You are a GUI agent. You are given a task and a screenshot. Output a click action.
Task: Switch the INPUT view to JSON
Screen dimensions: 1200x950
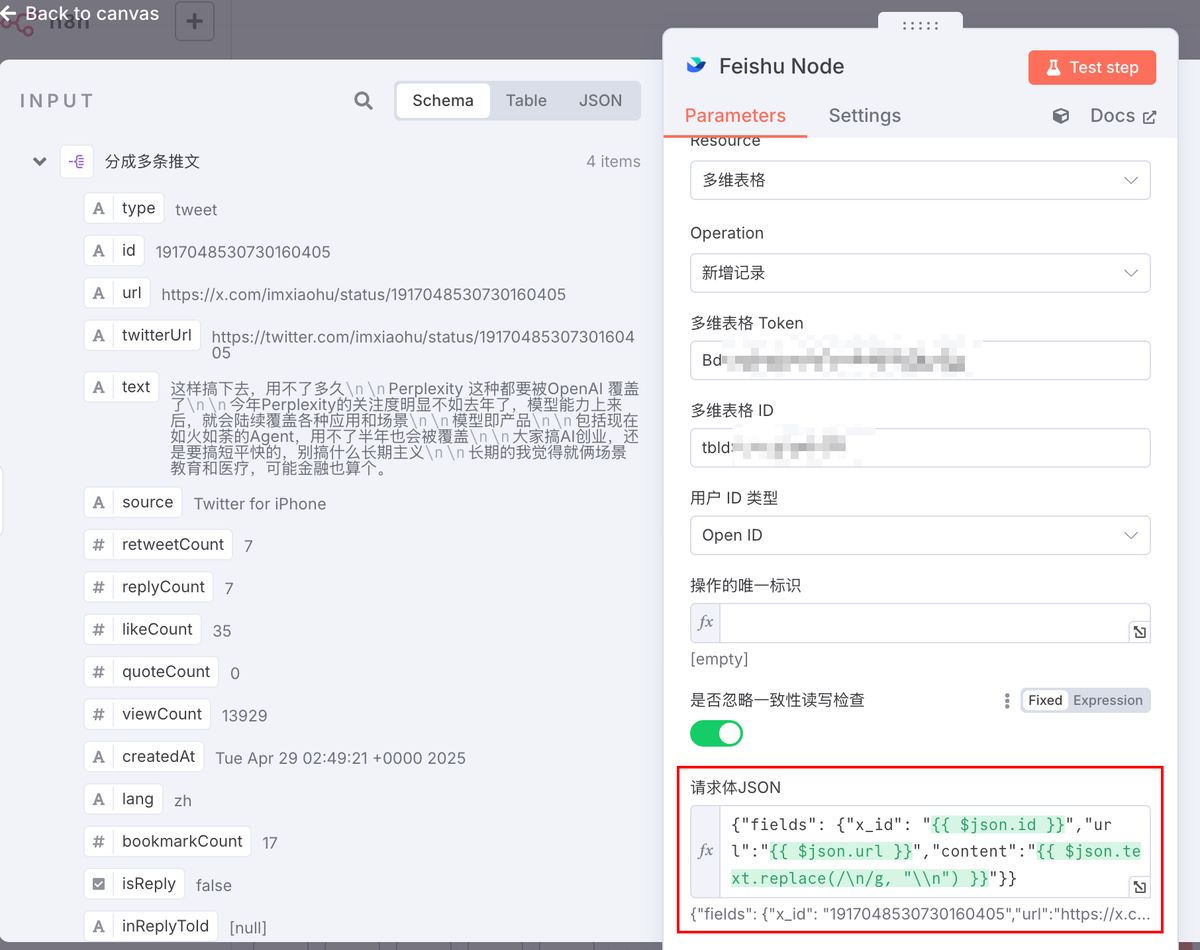tap(599, 100)
